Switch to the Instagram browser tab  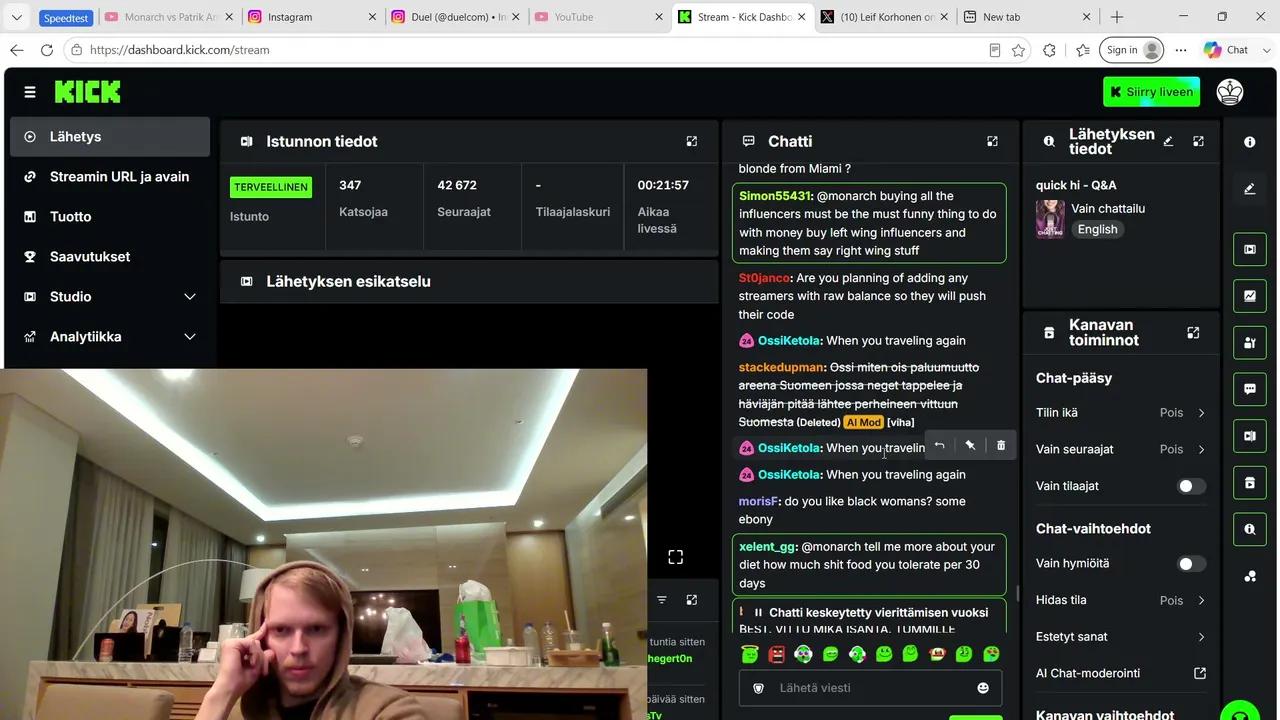tap(312, 17)
